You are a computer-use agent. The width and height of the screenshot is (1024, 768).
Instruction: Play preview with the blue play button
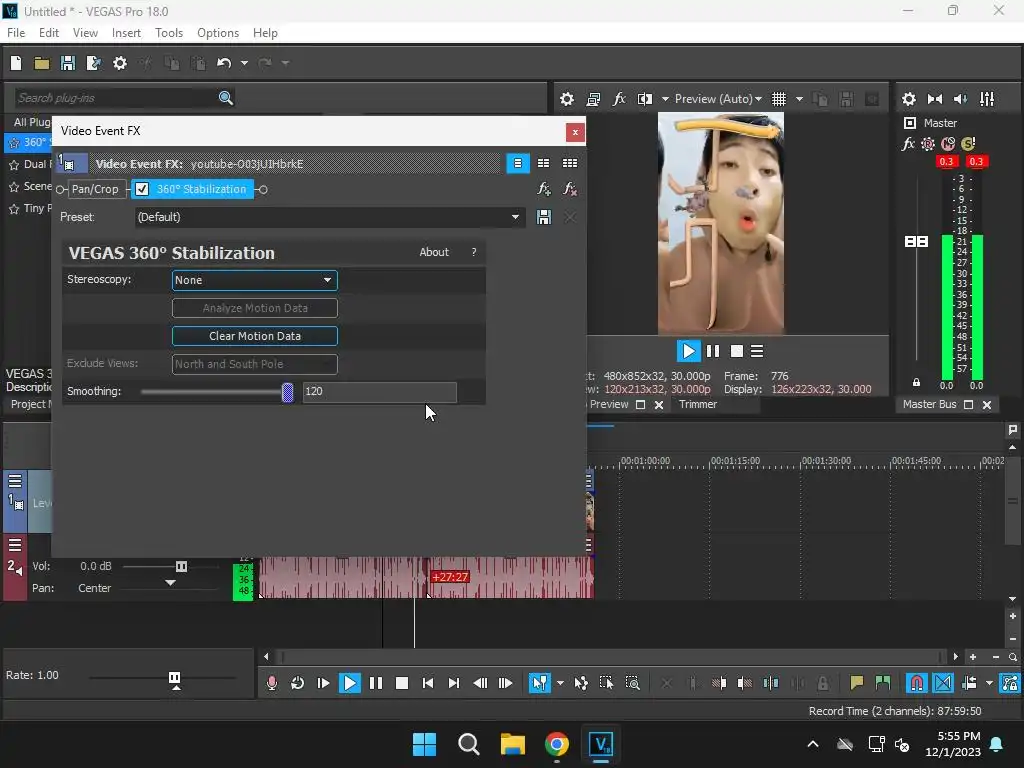coord(688,351)
